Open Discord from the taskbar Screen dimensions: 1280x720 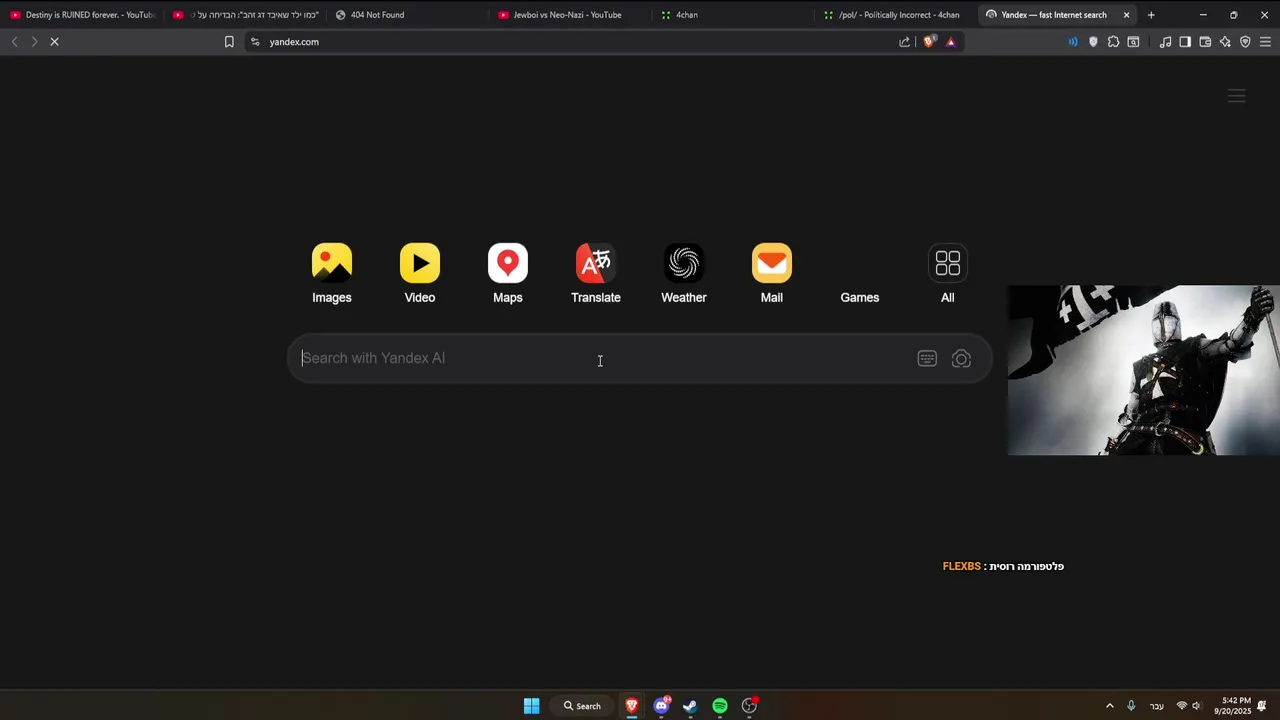coord(661,706)
